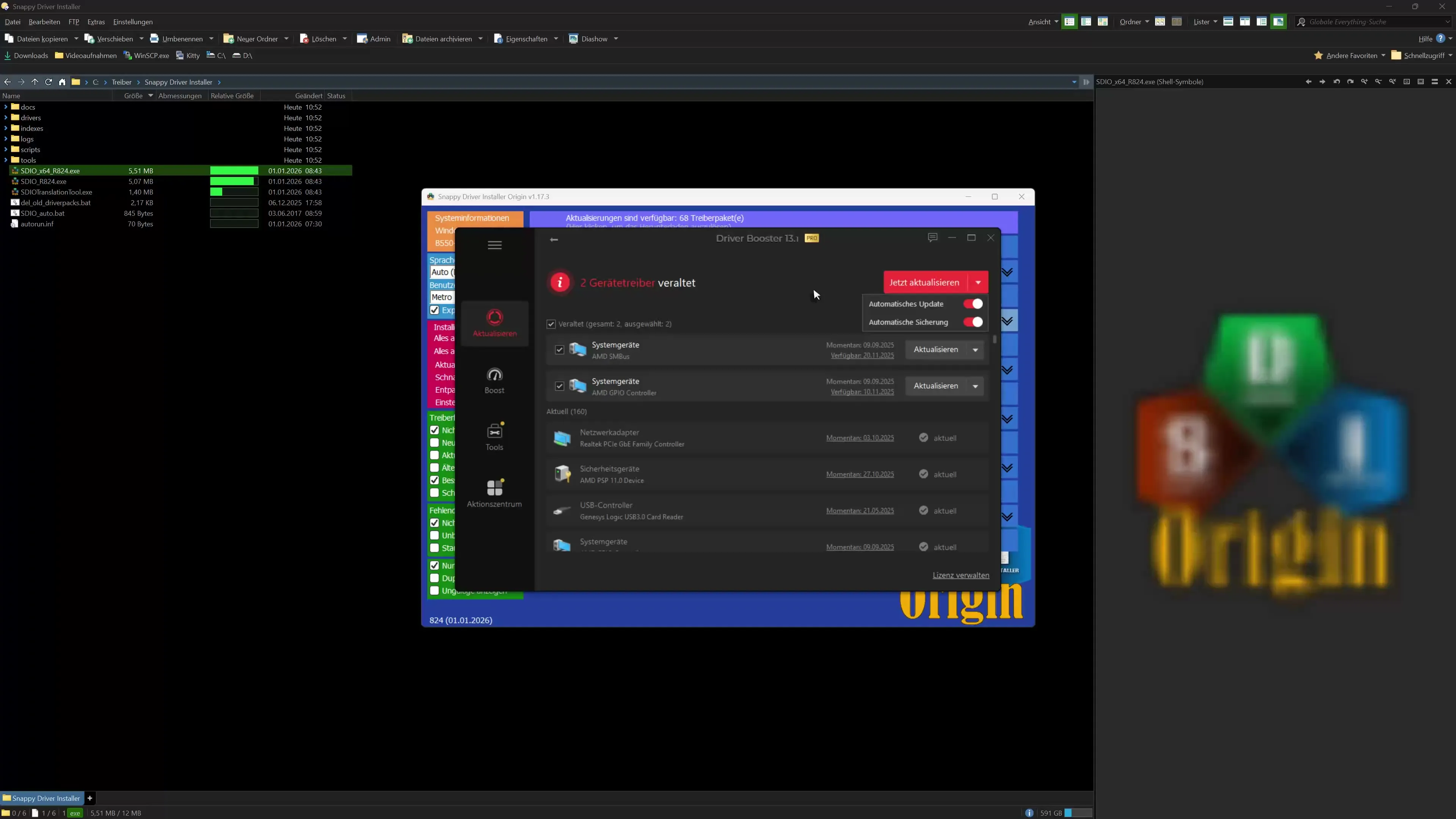Click the Jetzt aktualisieren button
The image size is (1456, 819).
pos(925,282)
